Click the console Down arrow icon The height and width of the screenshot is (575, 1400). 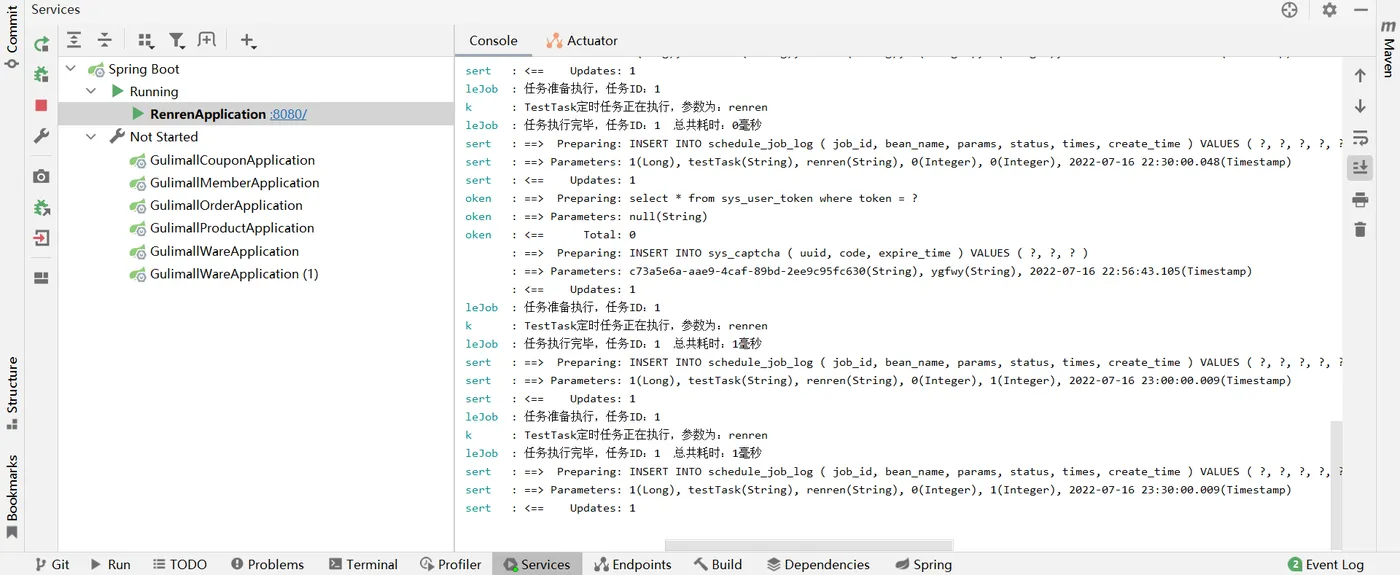[x=1360, y=106]
